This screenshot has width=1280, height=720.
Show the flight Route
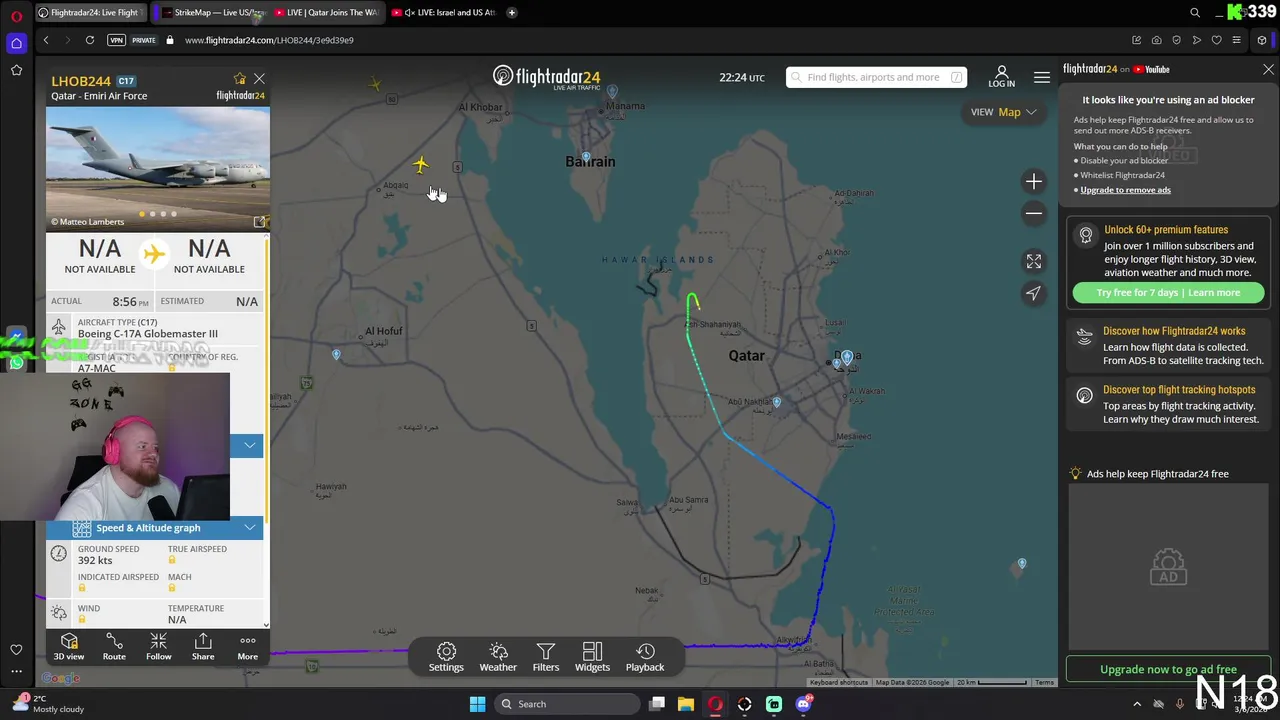pos(114,646)
